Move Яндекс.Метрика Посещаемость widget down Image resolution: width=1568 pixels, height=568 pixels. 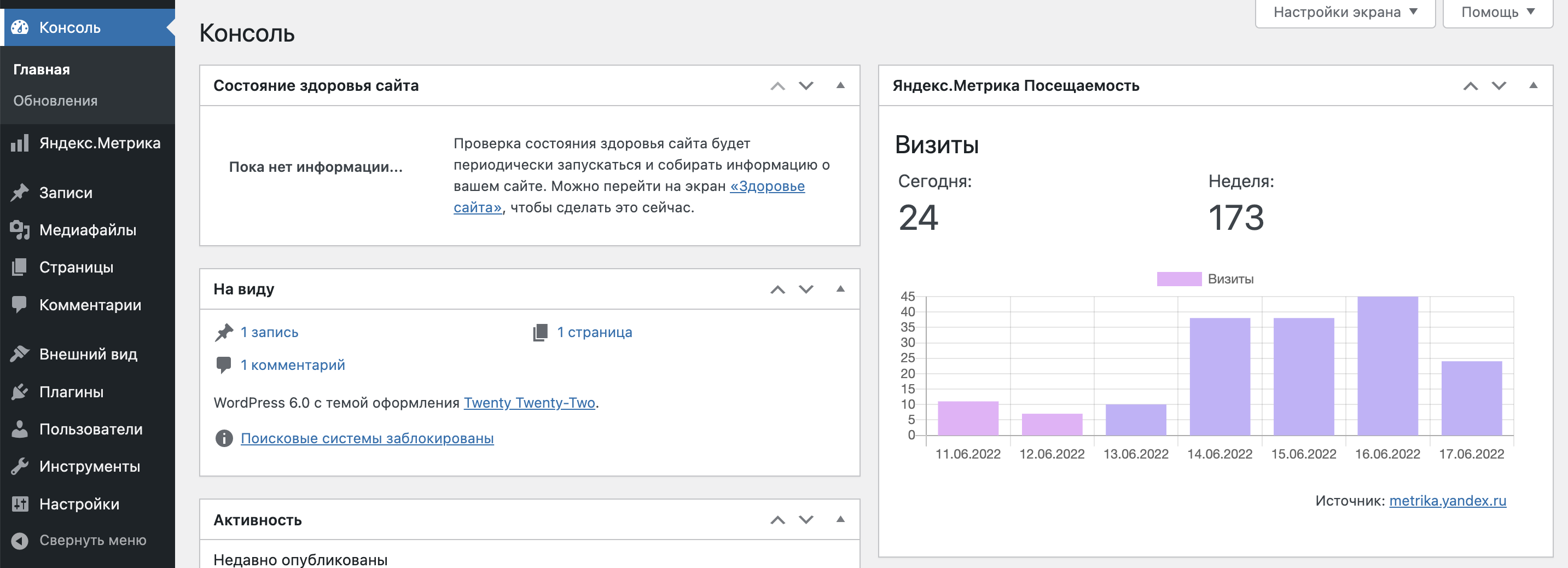[x=1499, y=86]
